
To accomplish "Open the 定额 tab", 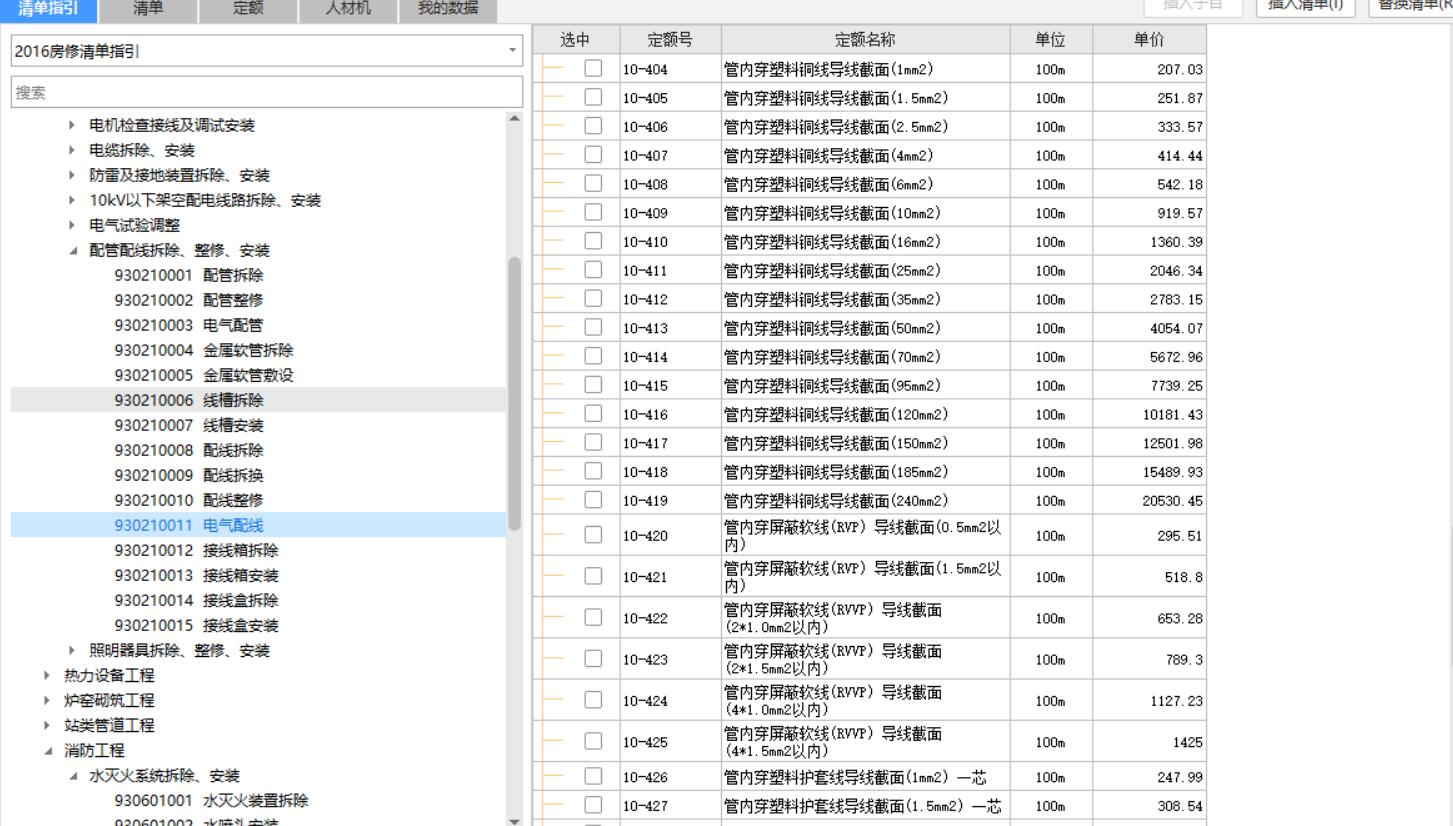I will pos(248,9).
